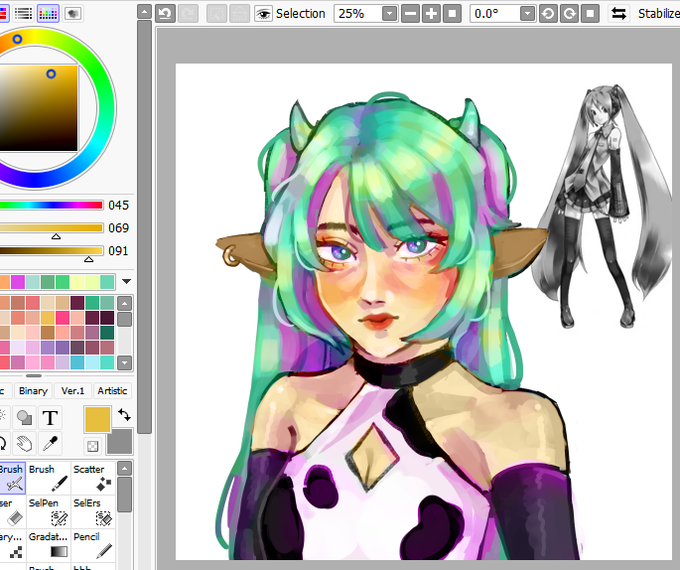The image size is (680, 570).
Task: Open the 25% zoom dropdown
Action: point(389,14)
